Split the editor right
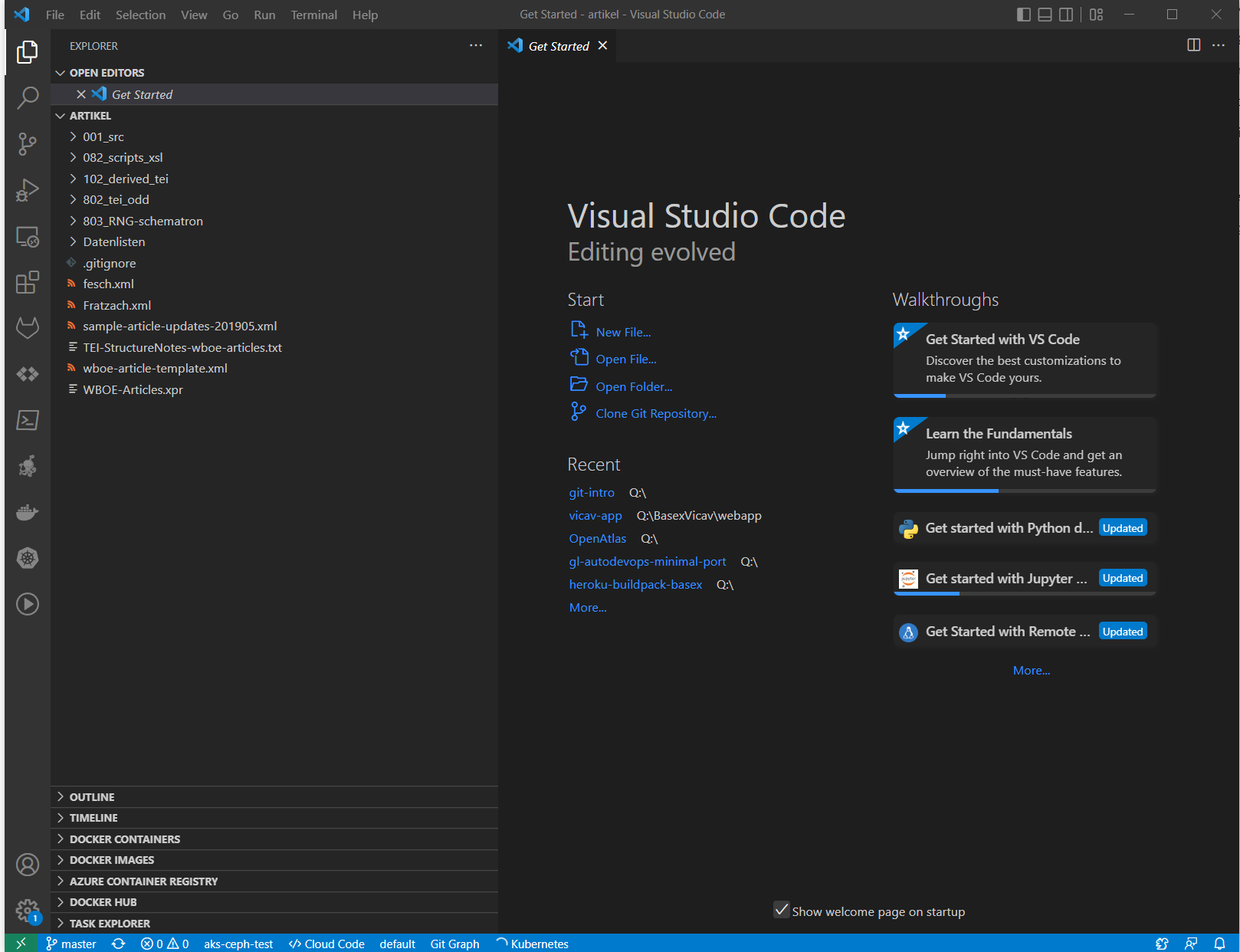The width and height of the screenshot is (1240, 952). click(x=1194, y=45)
